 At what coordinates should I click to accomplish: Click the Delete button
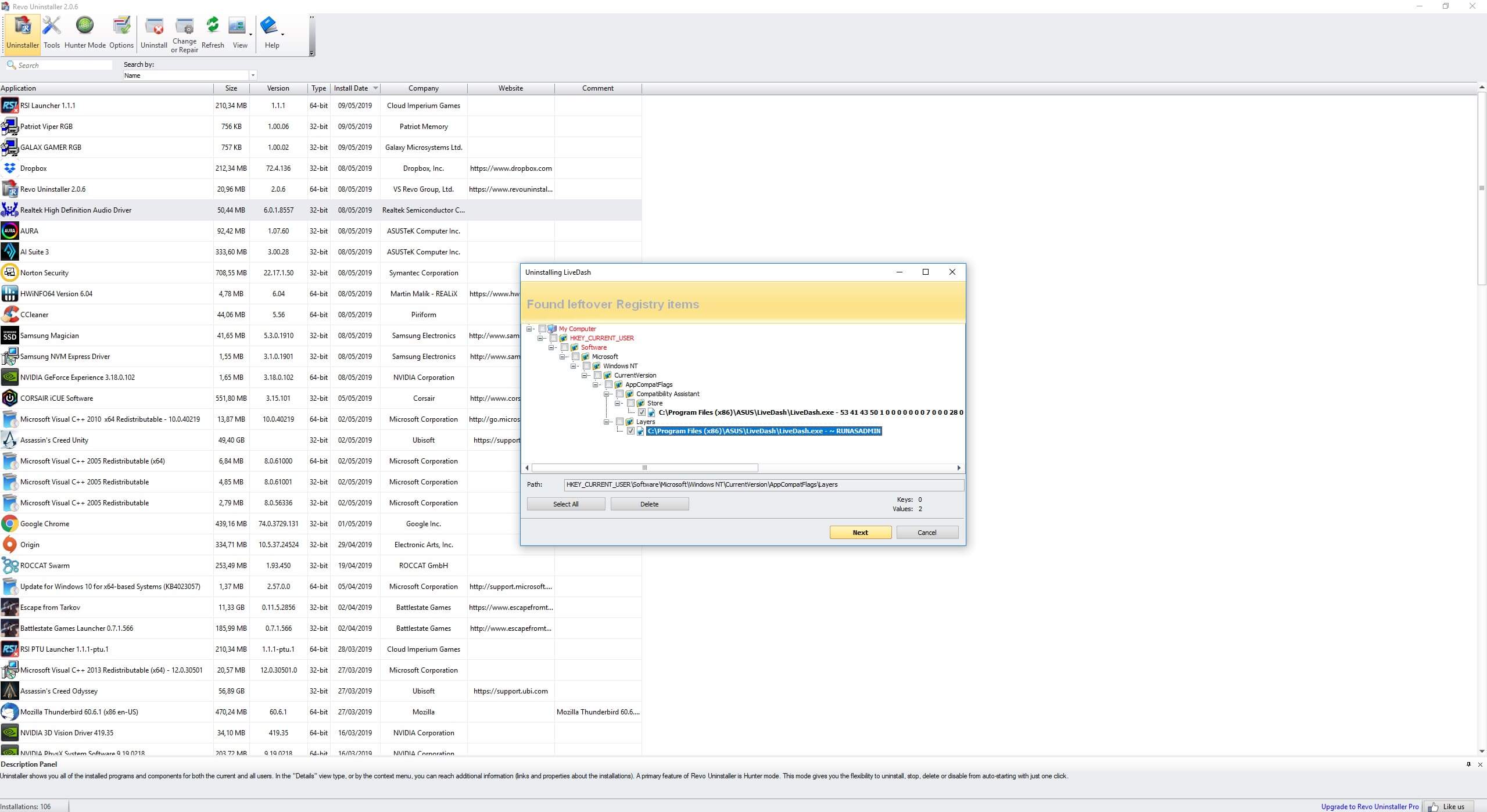(x=650, y=504)
